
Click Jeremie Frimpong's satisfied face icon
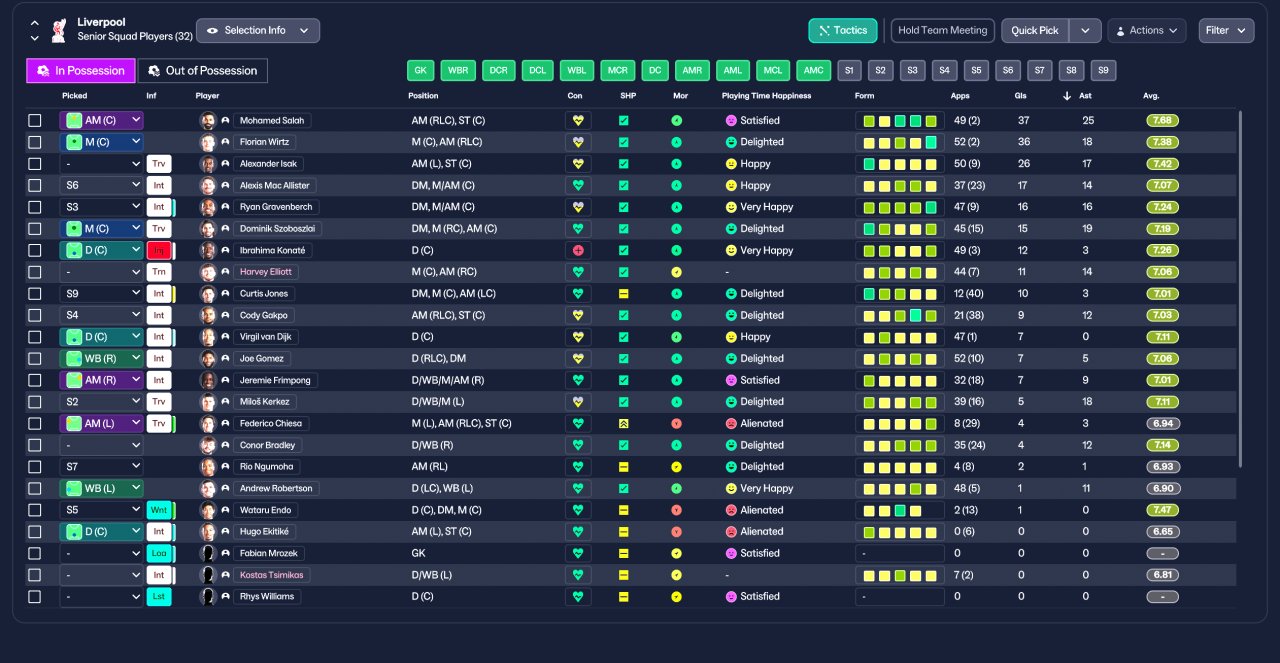[x=731, y=380]
